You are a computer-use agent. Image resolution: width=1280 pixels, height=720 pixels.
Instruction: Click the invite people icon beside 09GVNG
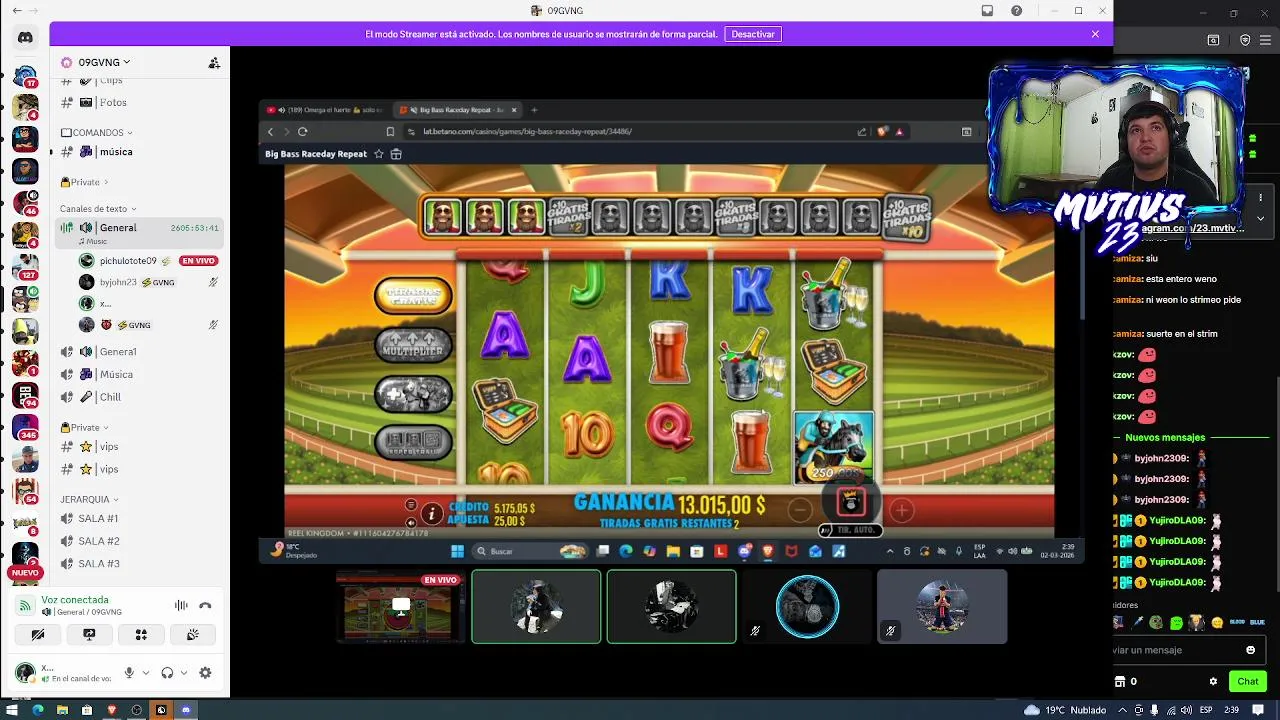(214, 62)
